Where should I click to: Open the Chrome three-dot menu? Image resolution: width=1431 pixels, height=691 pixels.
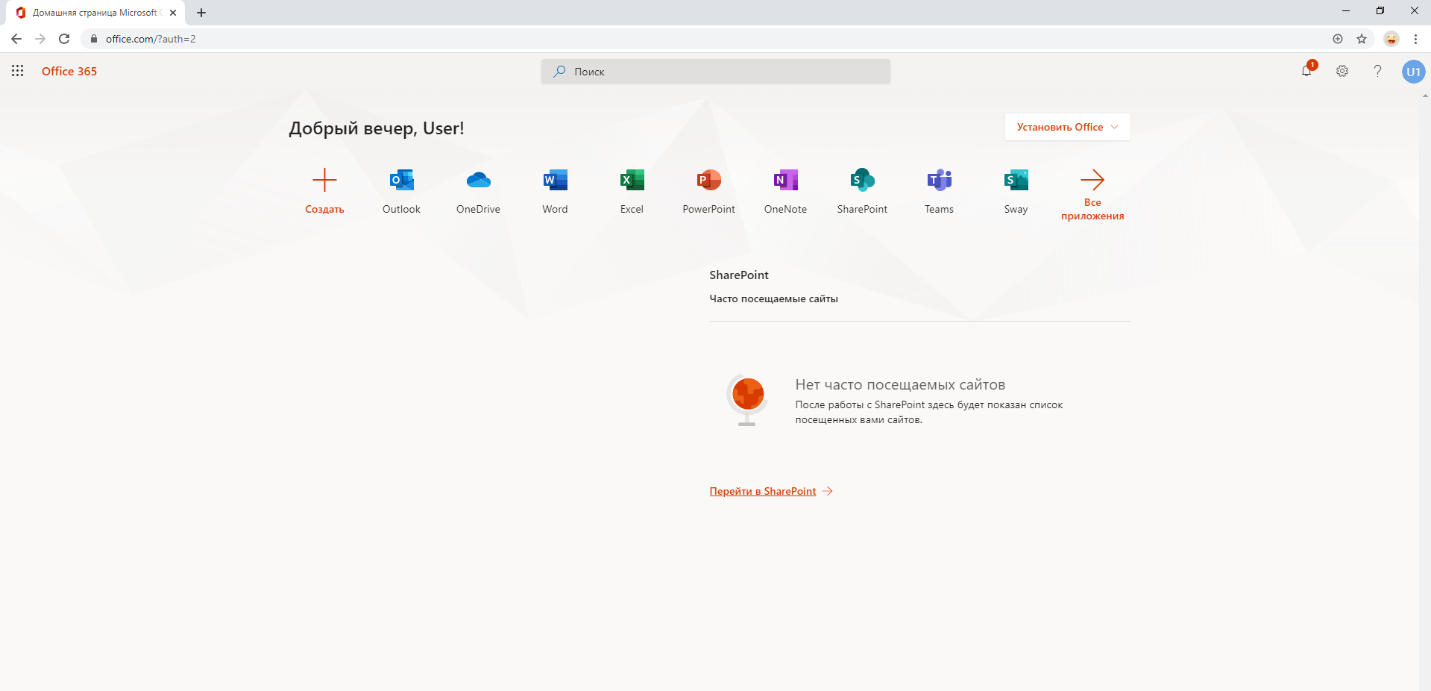point(1416,38)
